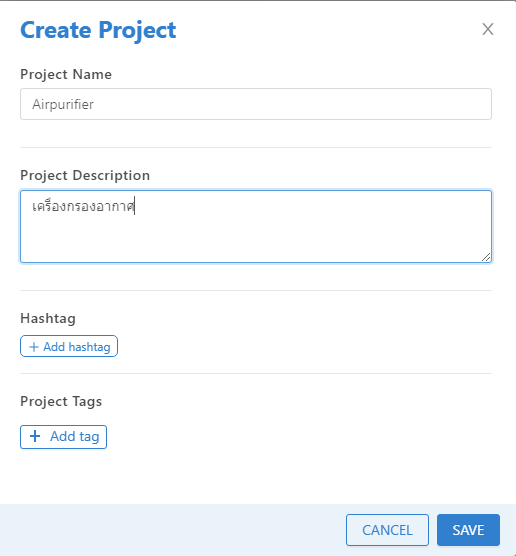Click the 'Add tag' label text
The image size is (516, 556).
pyautogui.click(x=74, y=437)
